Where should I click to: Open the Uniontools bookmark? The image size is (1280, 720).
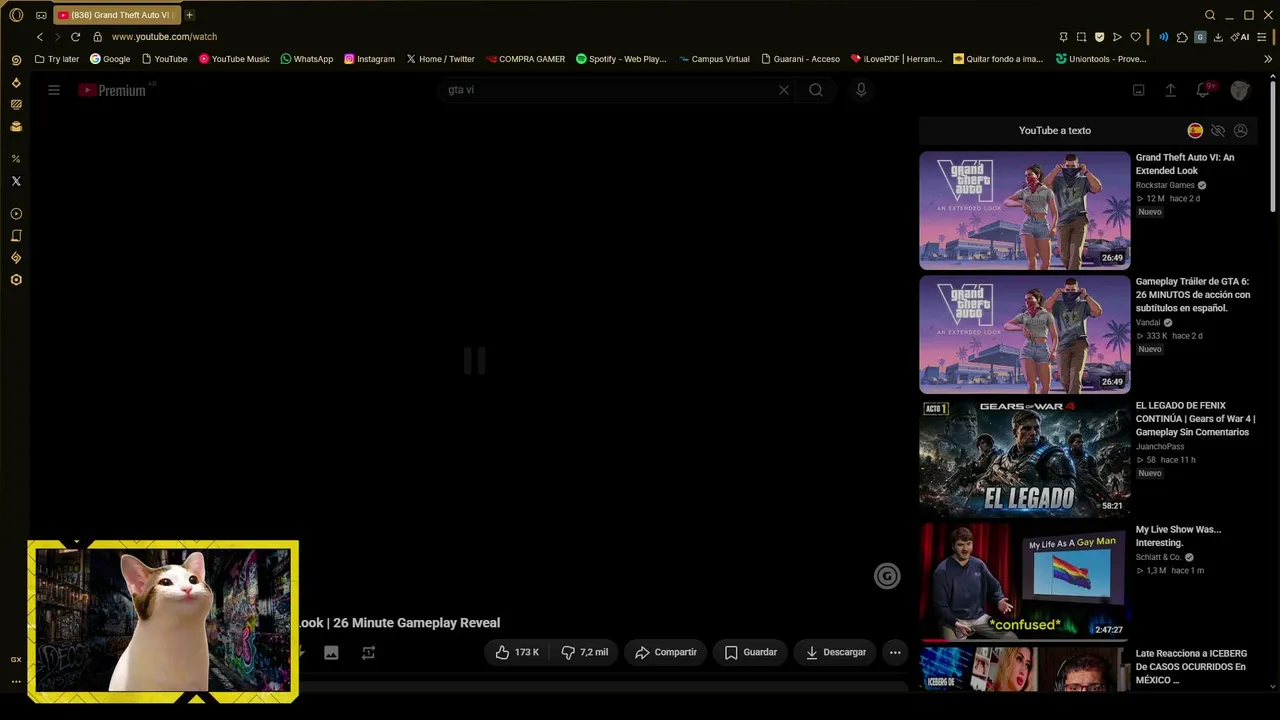tap(1101, 59)
